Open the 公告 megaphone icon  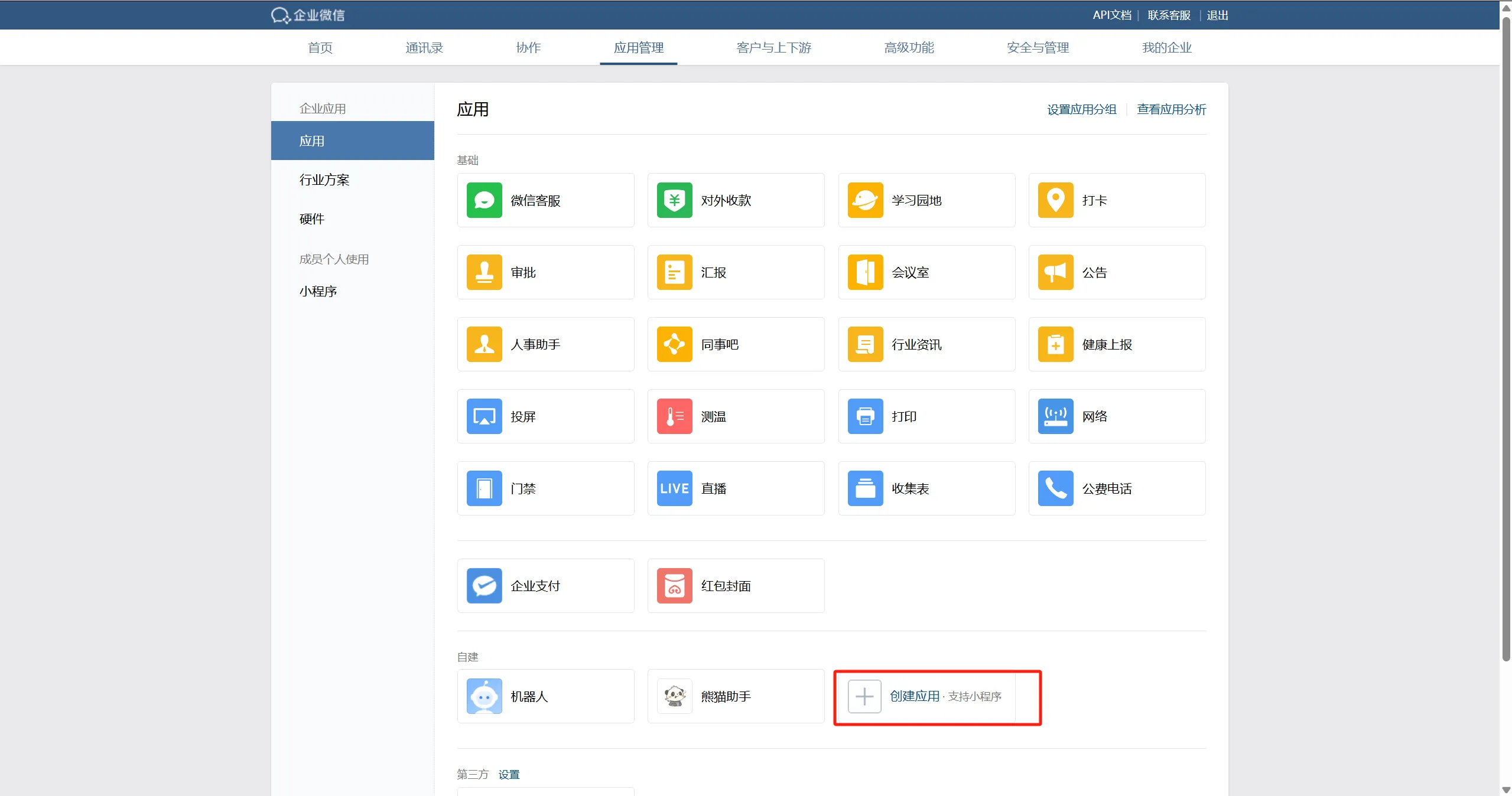click(x=1055, y=272)
